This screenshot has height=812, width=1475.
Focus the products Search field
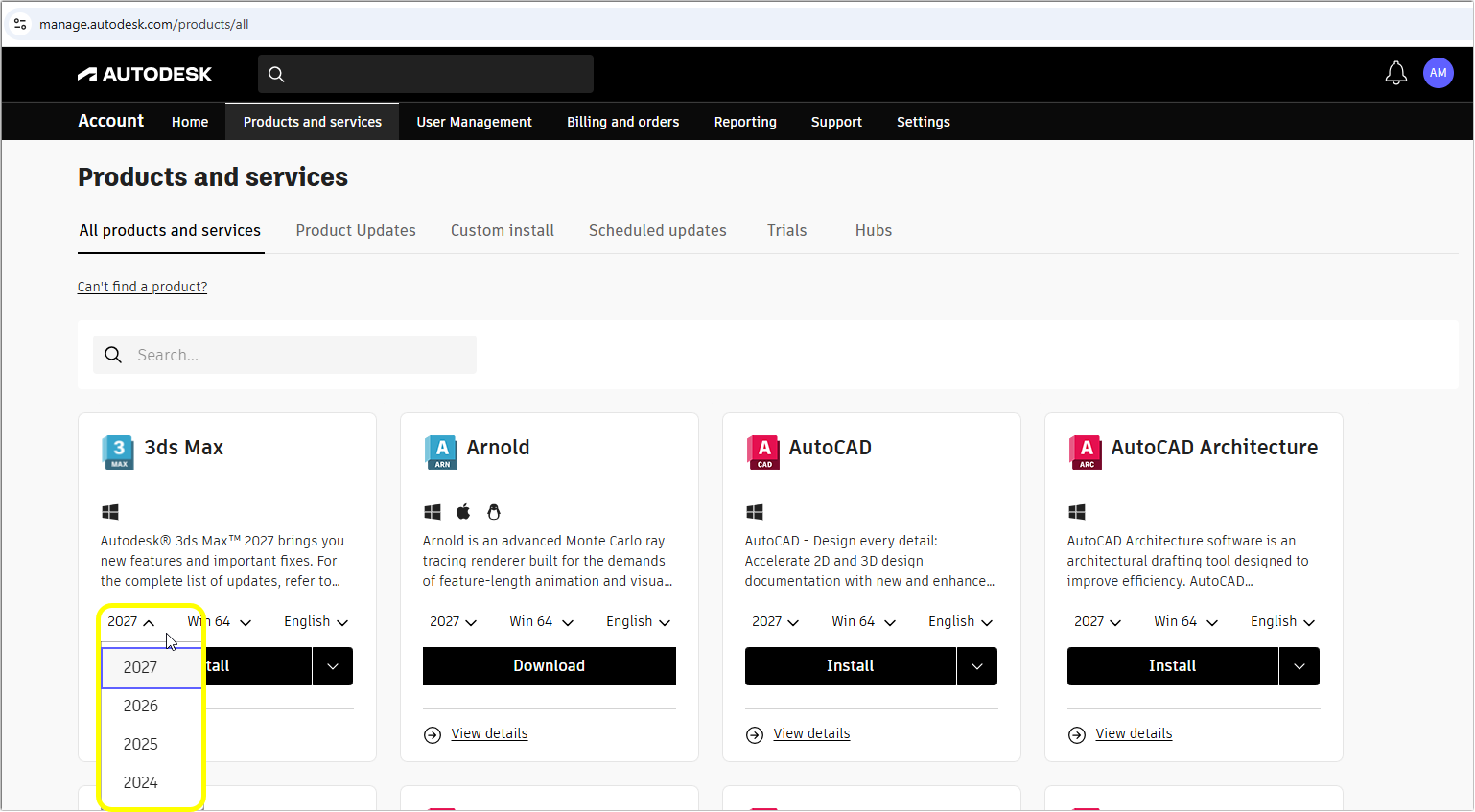coord(285,355)
